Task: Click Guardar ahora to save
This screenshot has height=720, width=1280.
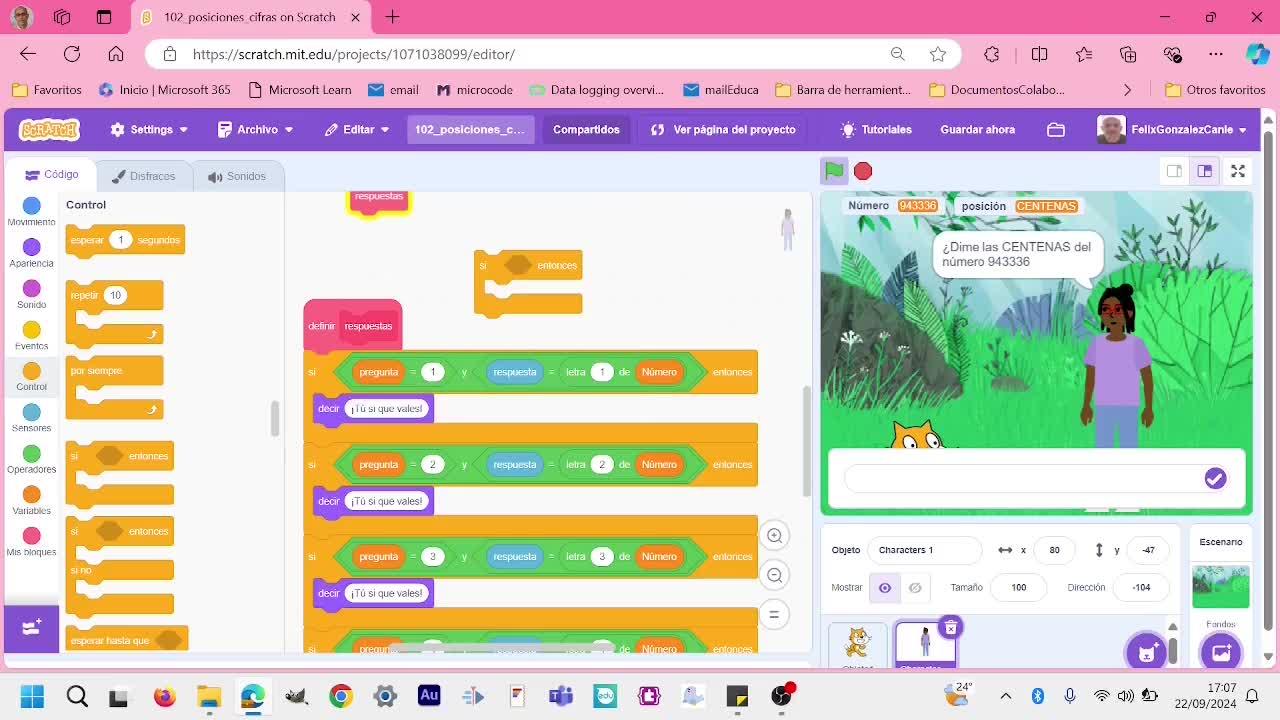Action: point(977,129)
